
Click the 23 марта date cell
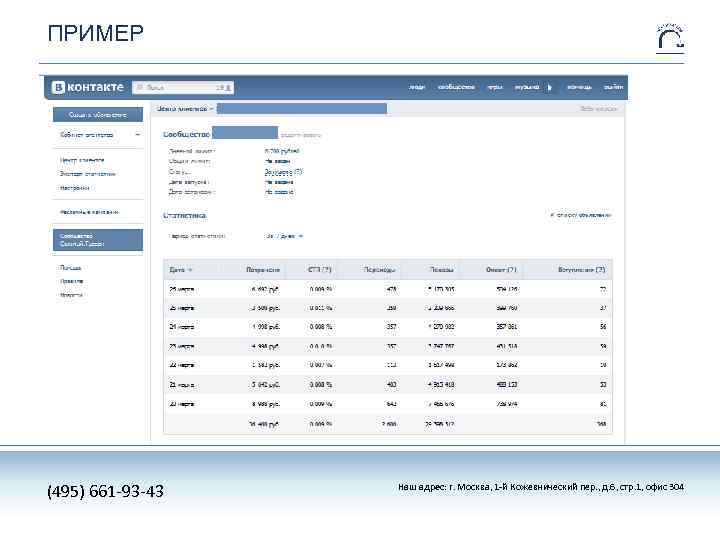181,346
